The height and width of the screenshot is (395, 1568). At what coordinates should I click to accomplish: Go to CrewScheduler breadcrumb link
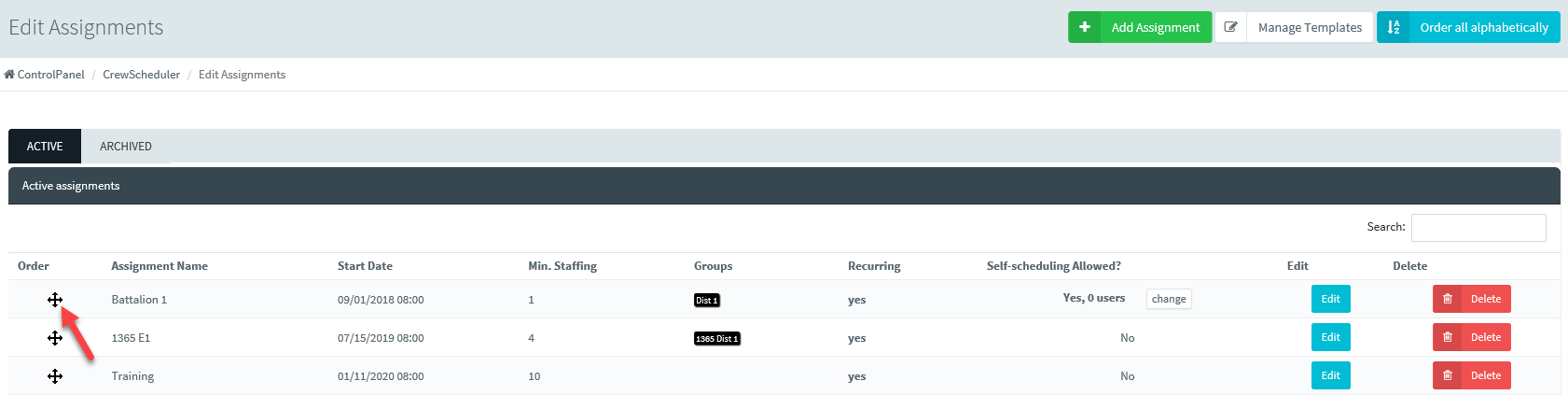click(x=142, y=75)
